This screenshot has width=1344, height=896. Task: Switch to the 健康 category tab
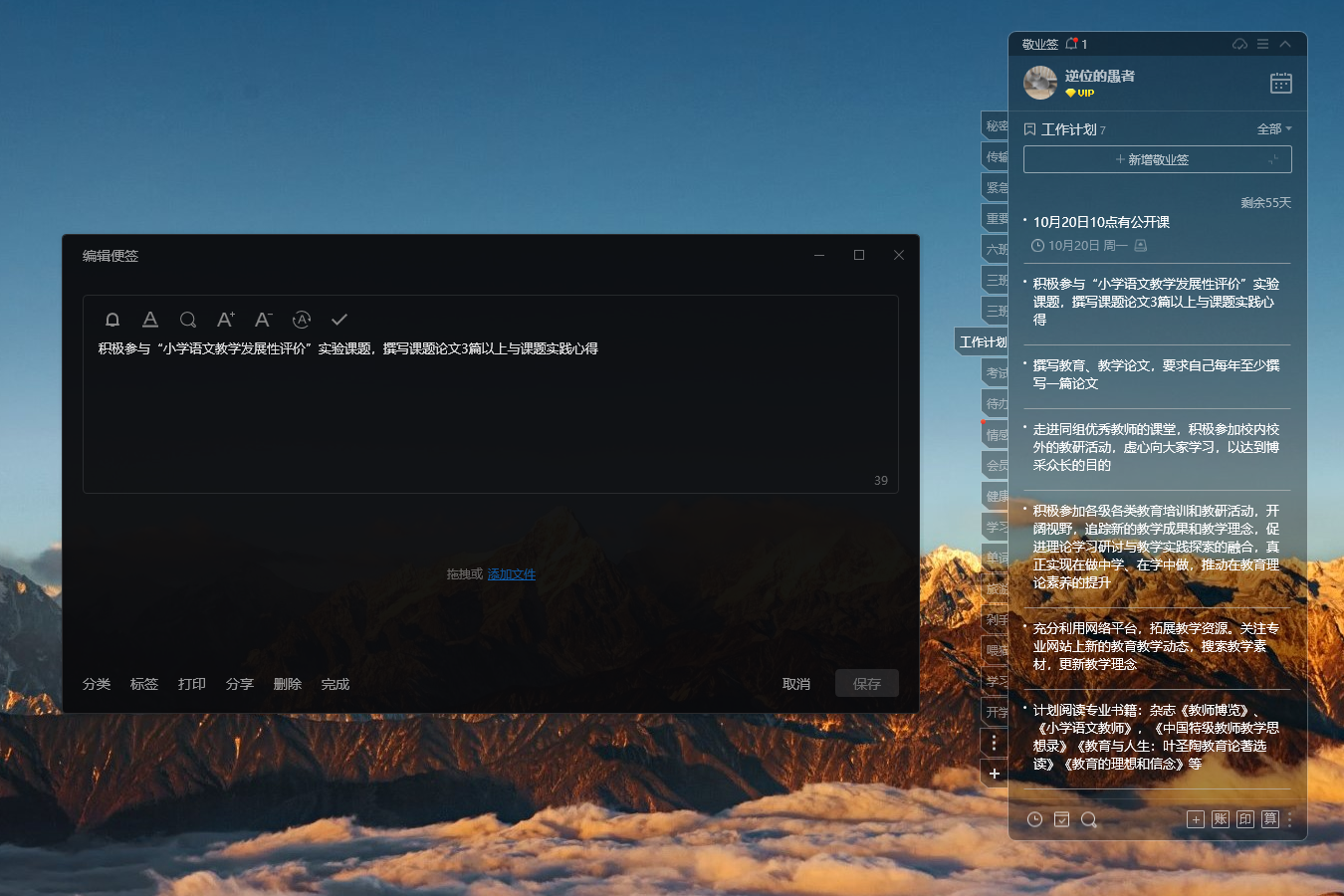click(x=996, y=496)
